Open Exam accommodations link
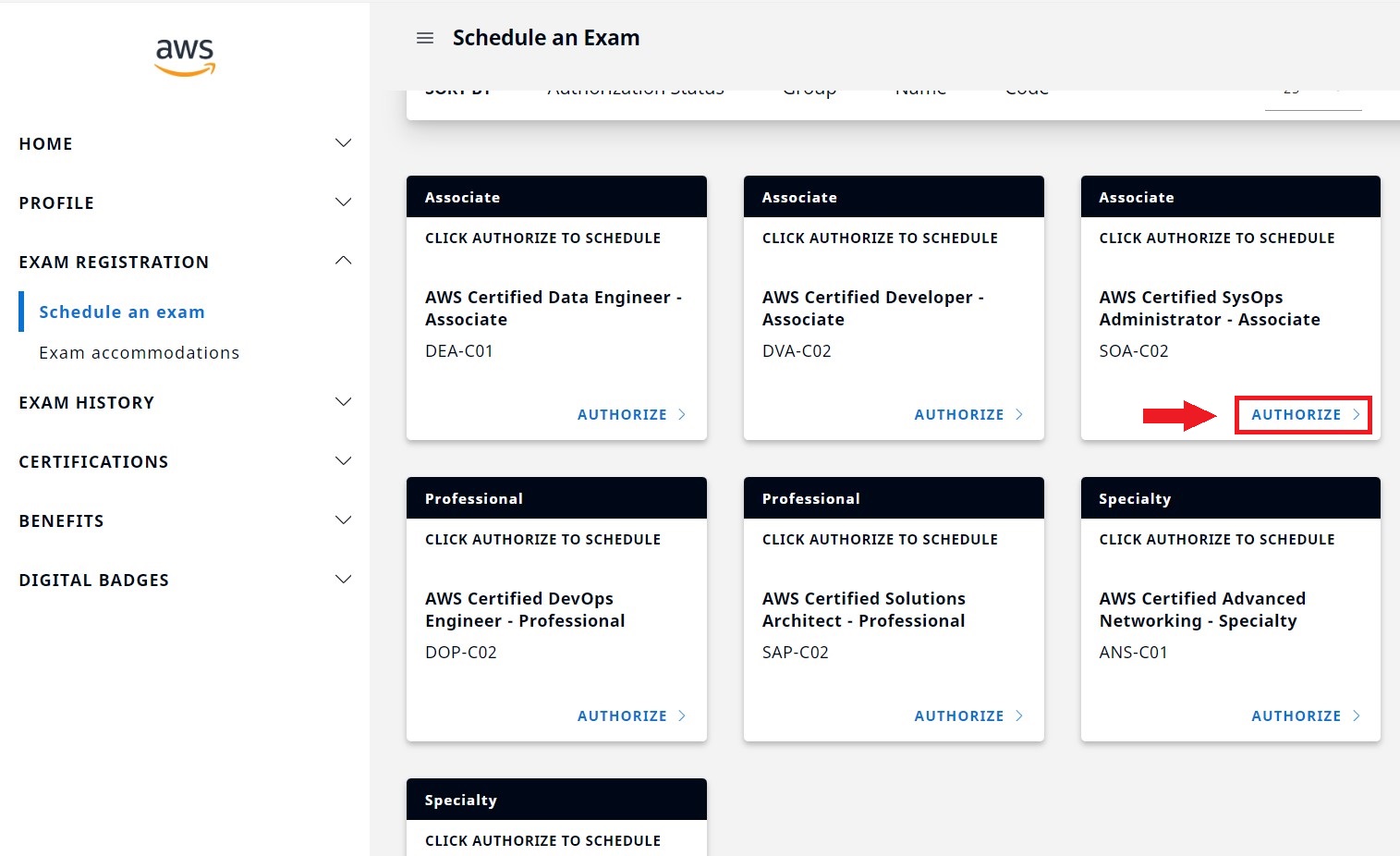This screenshot has width=1400, height=856. click(x=139, y=353)
